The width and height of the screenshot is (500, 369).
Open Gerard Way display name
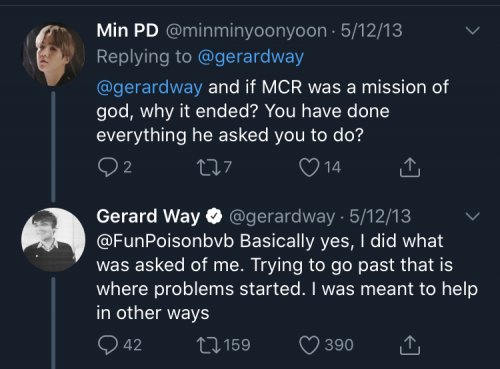pyautogui.click(x=148, y=216)
